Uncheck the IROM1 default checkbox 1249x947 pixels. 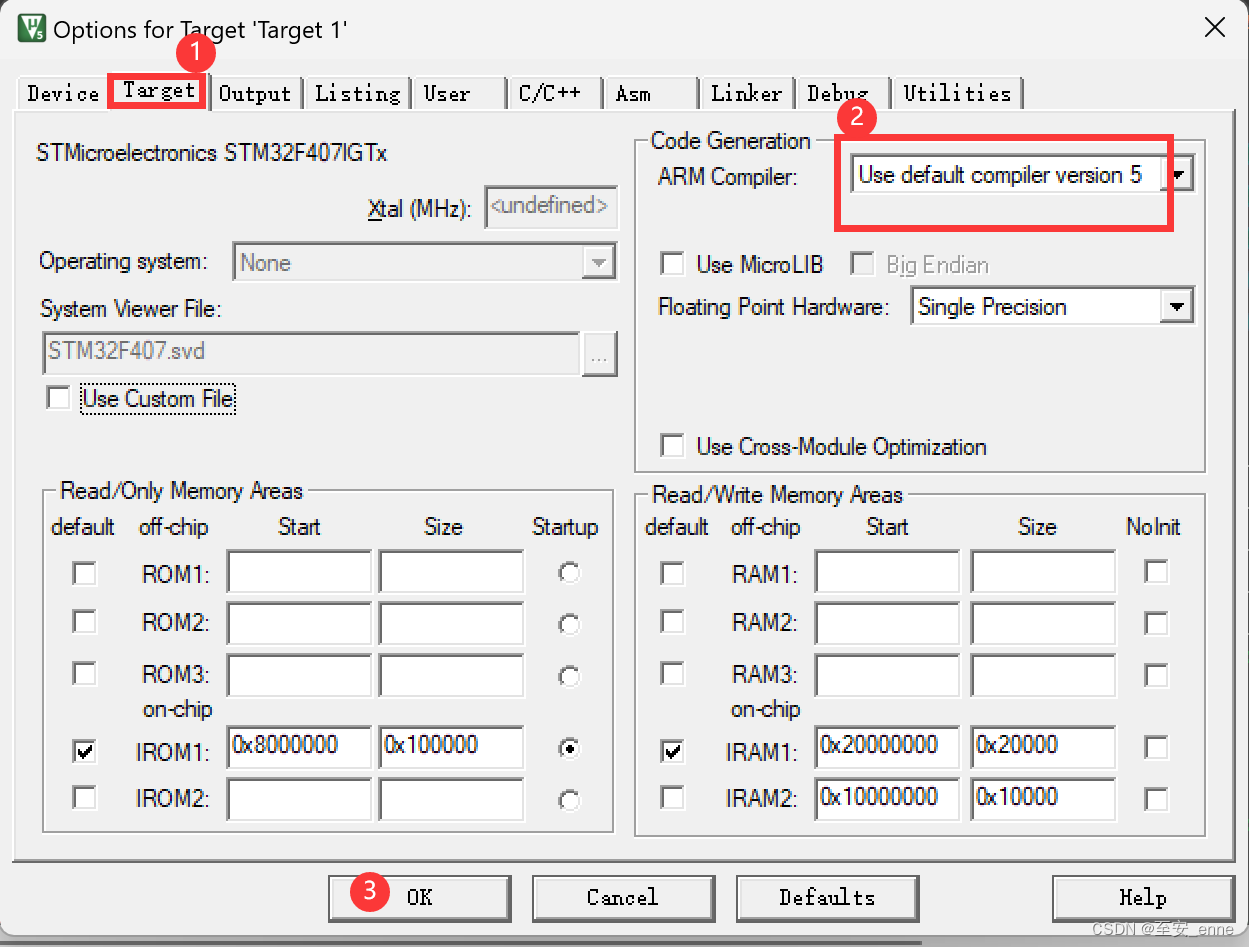click(84, 748)
